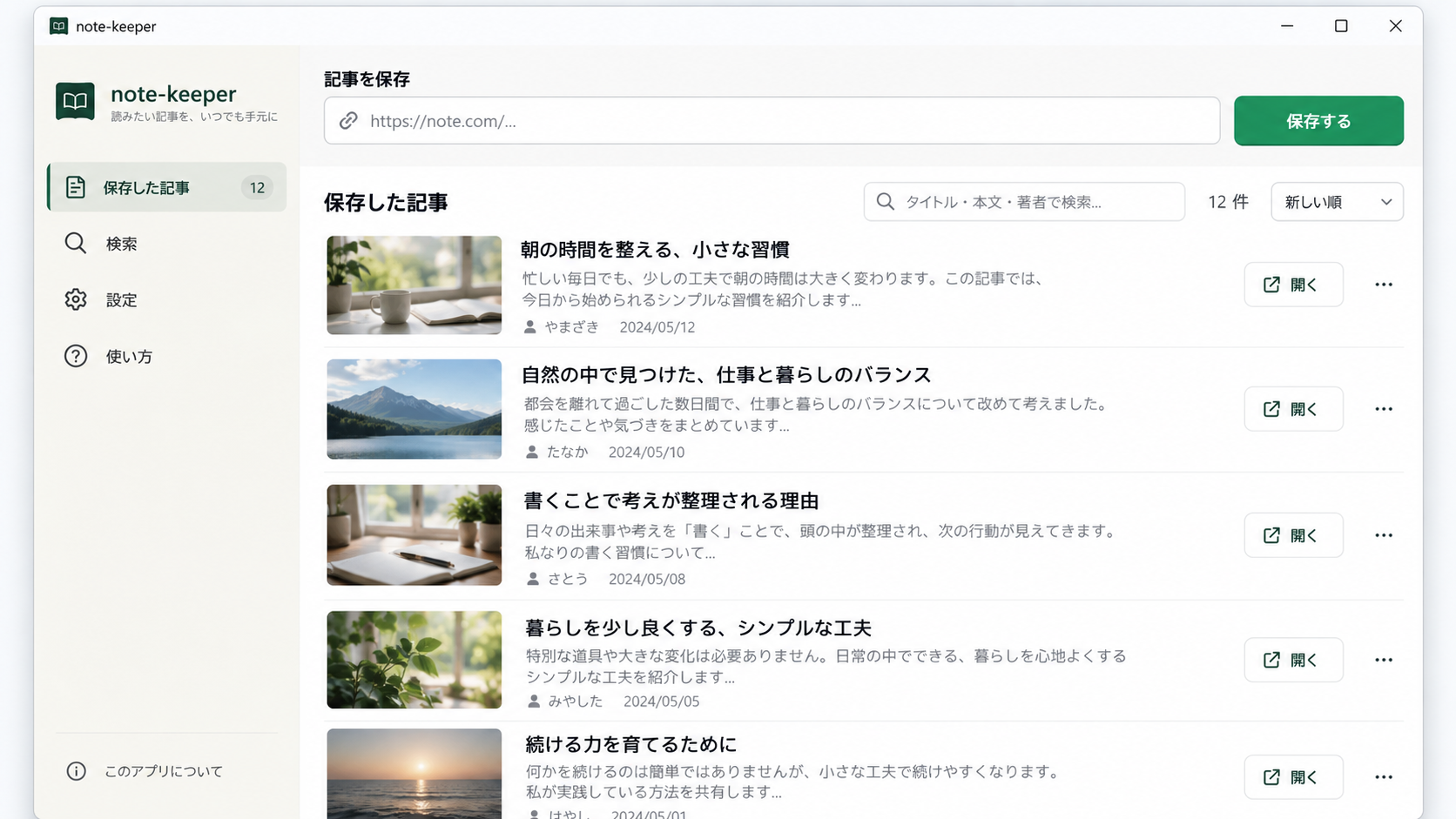Click title 暮らしを少し良くする、シンプルな工夫
This screenshot has width=1456, height=819.
[x=698, y=628]
